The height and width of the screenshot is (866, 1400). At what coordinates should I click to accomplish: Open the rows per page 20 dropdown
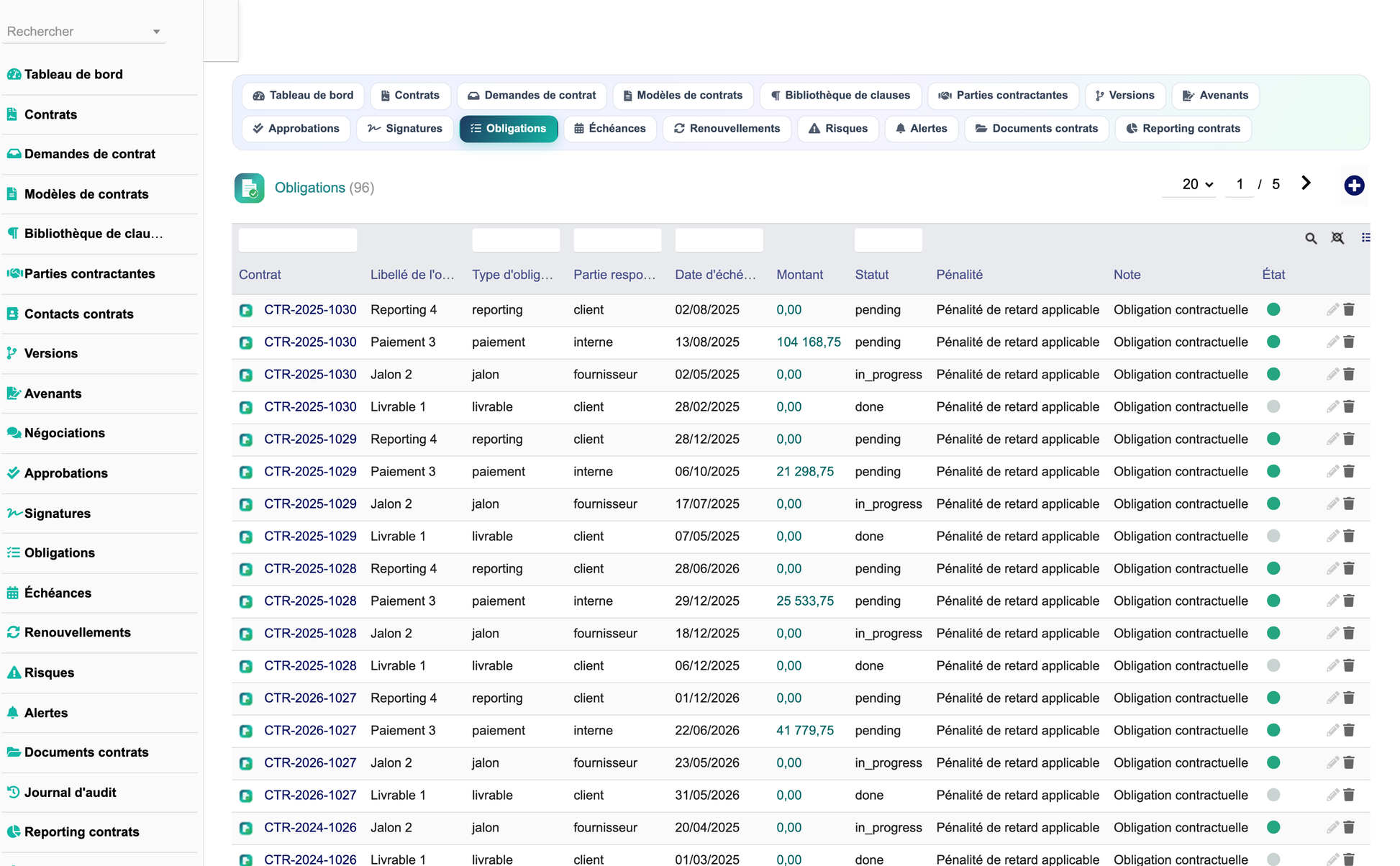click(1196, 184)
